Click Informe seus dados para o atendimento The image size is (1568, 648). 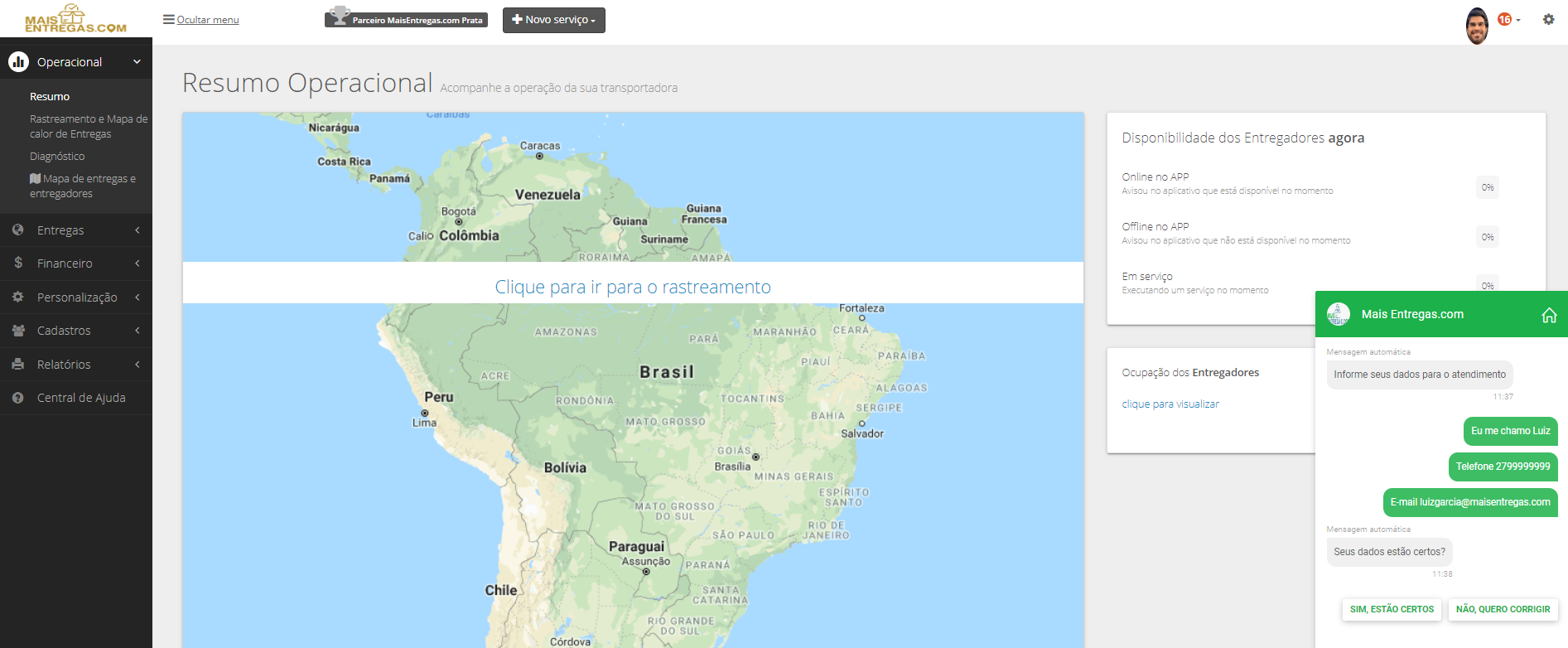point(1420,375)
